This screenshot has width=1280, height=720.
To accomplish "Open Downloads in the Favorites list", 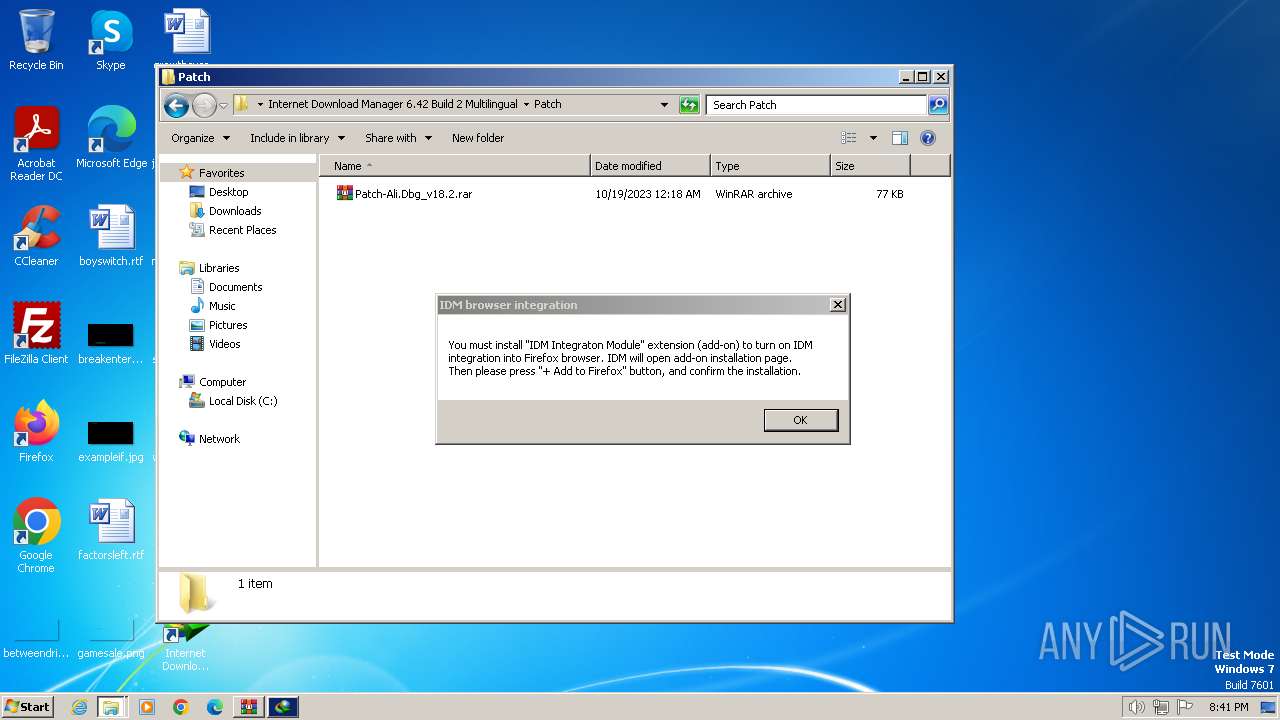I will click(x=235, y=211).
